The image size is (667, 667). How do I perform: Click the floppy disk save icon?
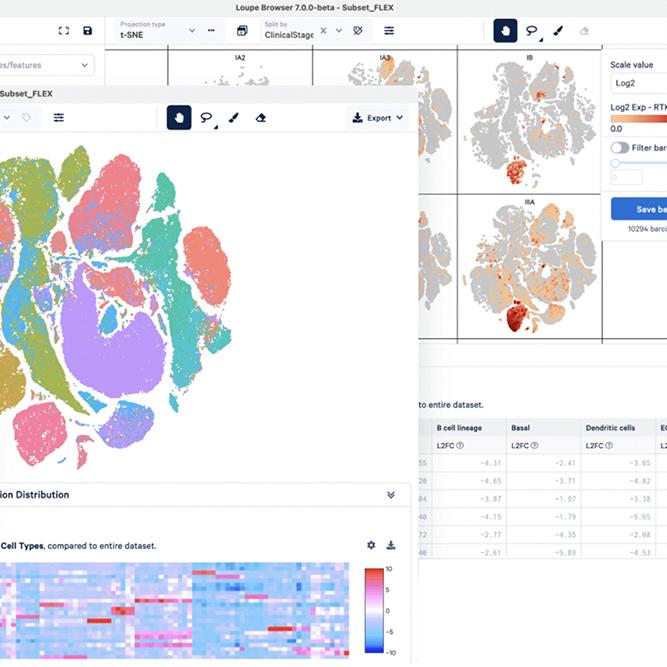tap(88, 31)
